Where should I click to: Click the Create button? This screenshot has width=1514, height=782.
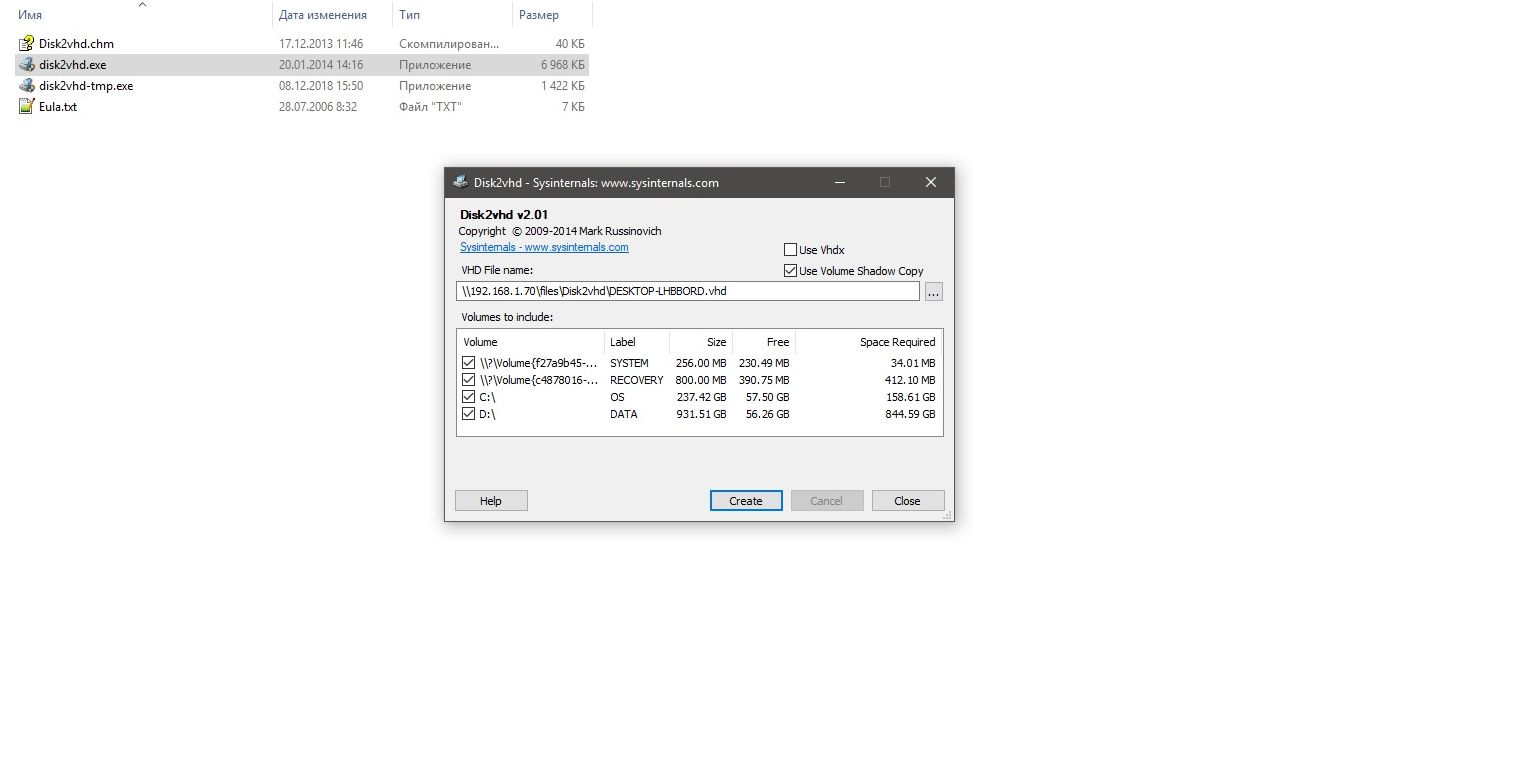click(746, 501)
